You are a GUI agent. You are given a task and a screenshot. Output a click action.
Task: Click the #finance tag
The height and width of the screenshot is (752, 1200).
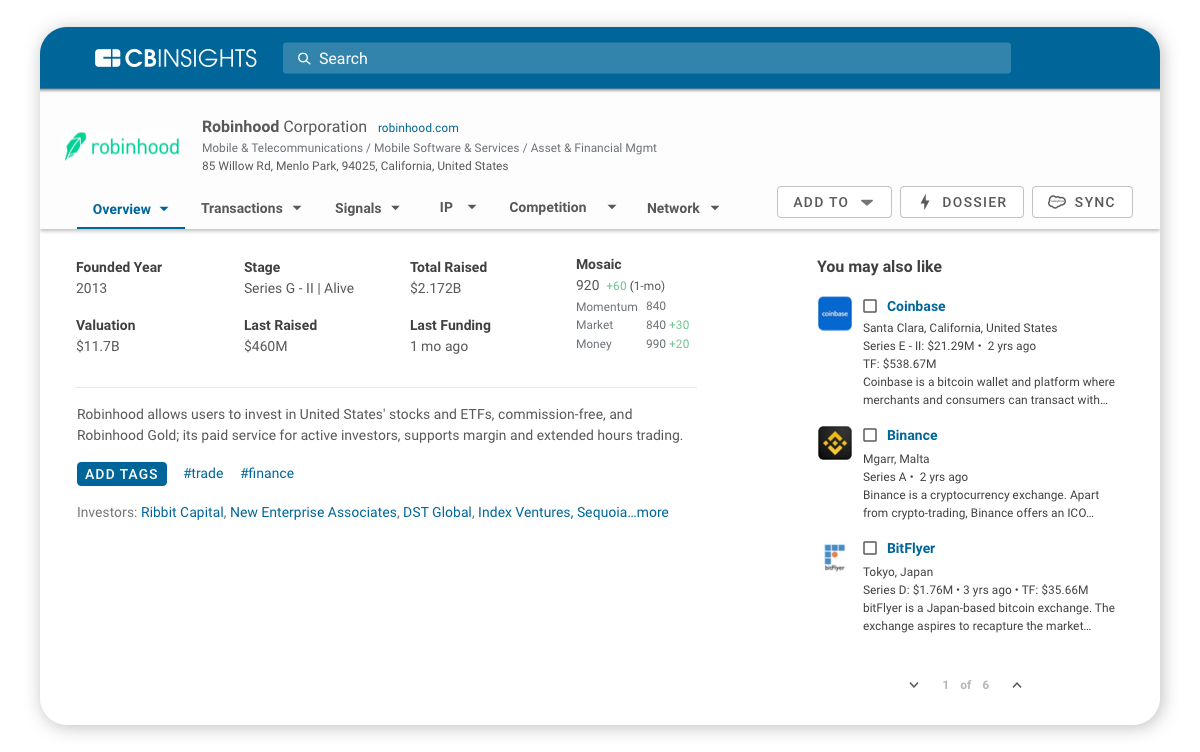pyautogui.click(x=267, y=473)
